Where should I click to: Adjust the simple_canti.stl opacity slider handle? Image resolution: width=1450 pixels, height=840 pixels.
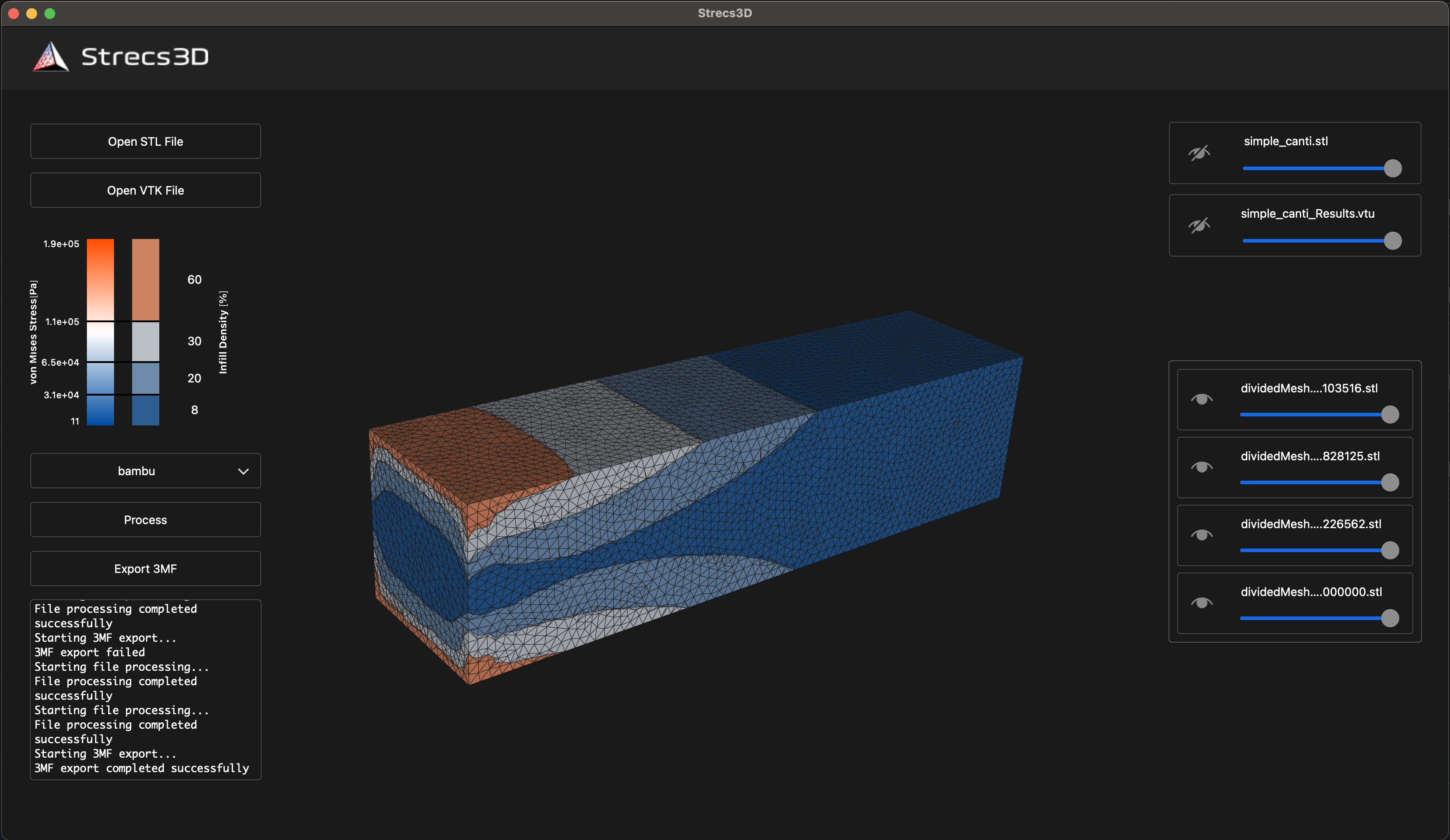[1393, 168]
